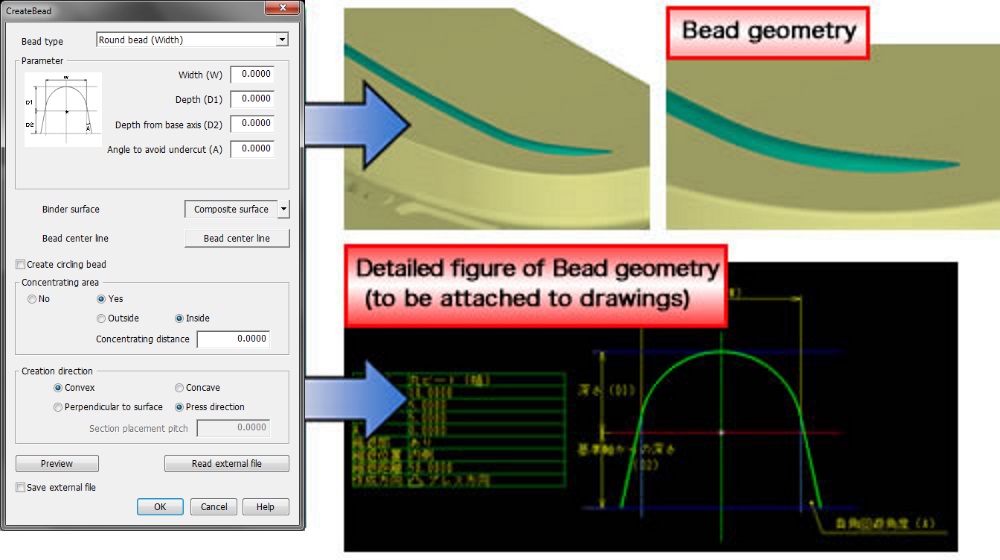Select Perpendicular to surface option
This screenshot has width=1000, height=560.
point(58,407)
